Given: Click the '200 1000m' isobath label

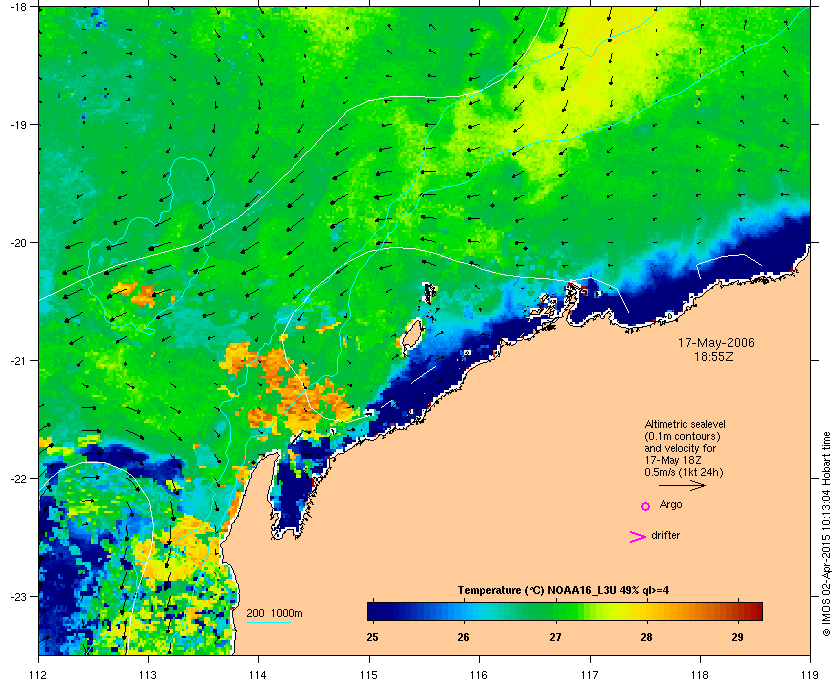Looking at the screenshot, I should (x=274, y=614).
